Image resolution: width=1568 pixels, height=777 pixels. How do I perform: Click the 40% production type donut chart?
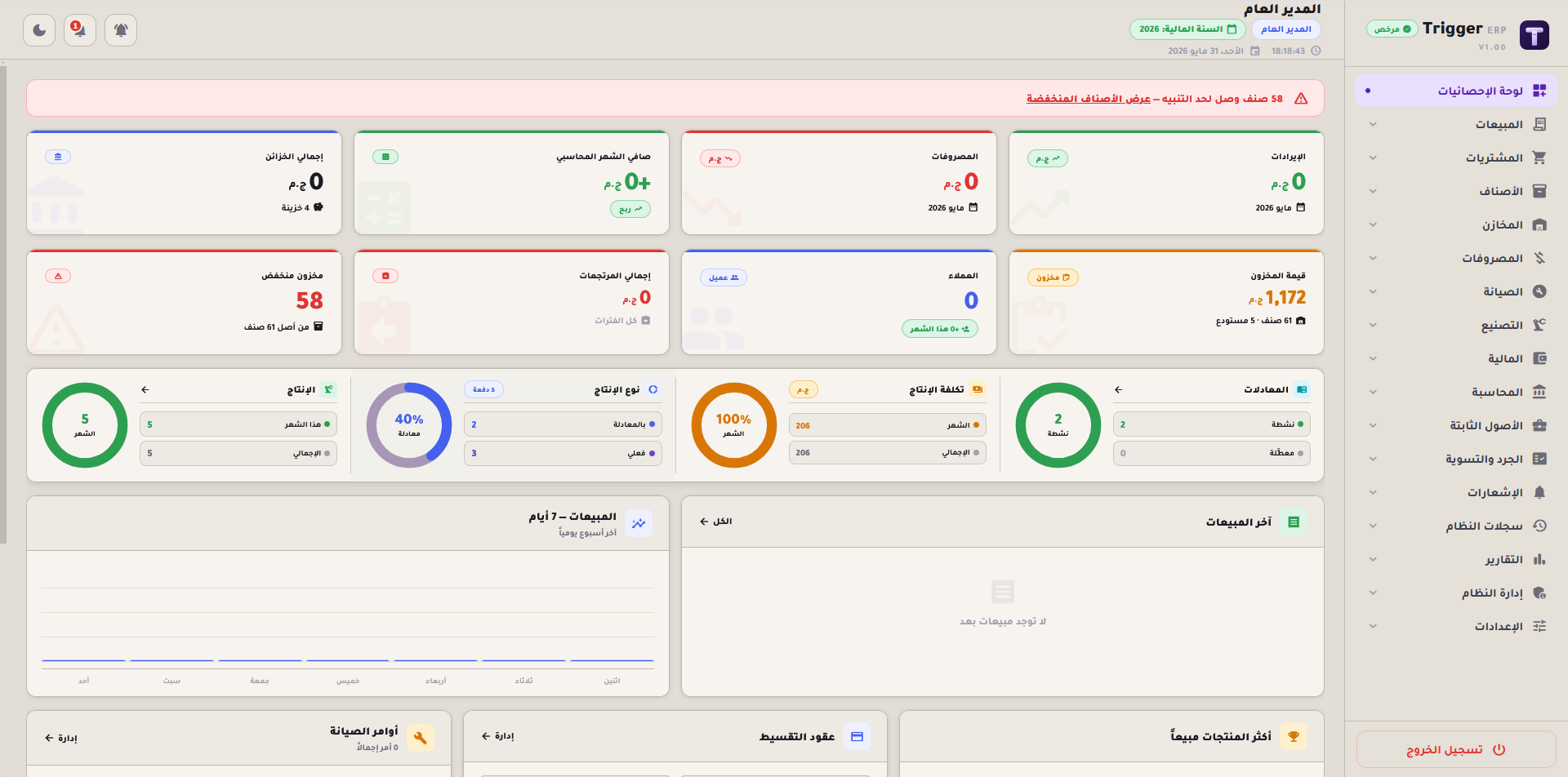(x=409, y=425)
